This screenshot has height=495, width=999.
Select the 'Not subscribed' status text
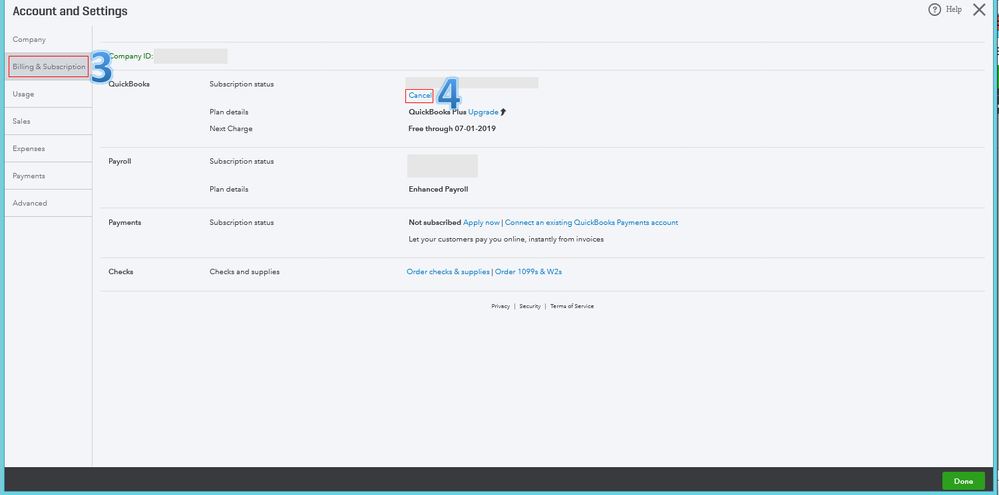(435, 223)
